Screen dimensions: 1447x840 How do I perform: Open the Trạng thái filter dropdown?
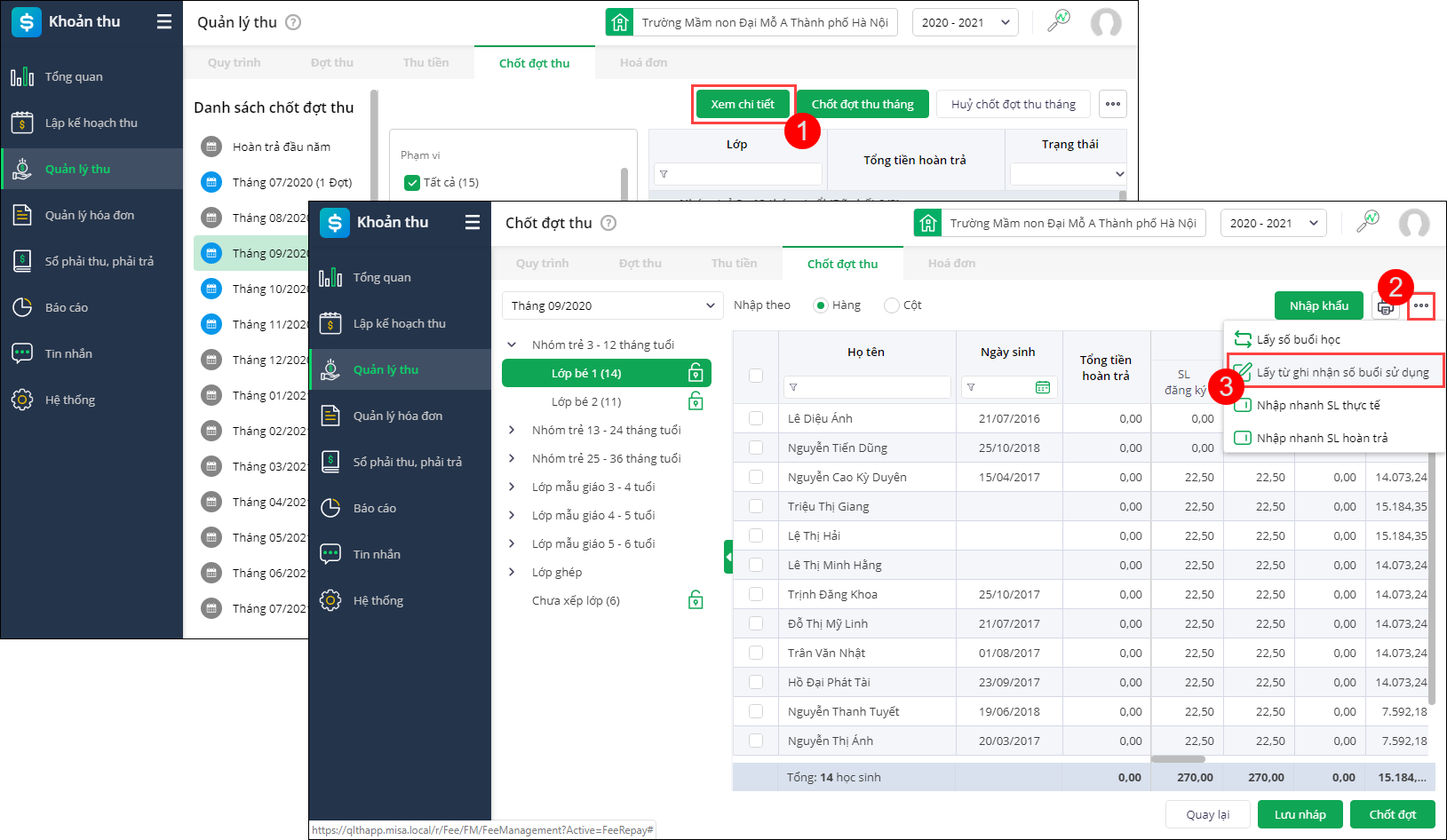pos(1069,174)
